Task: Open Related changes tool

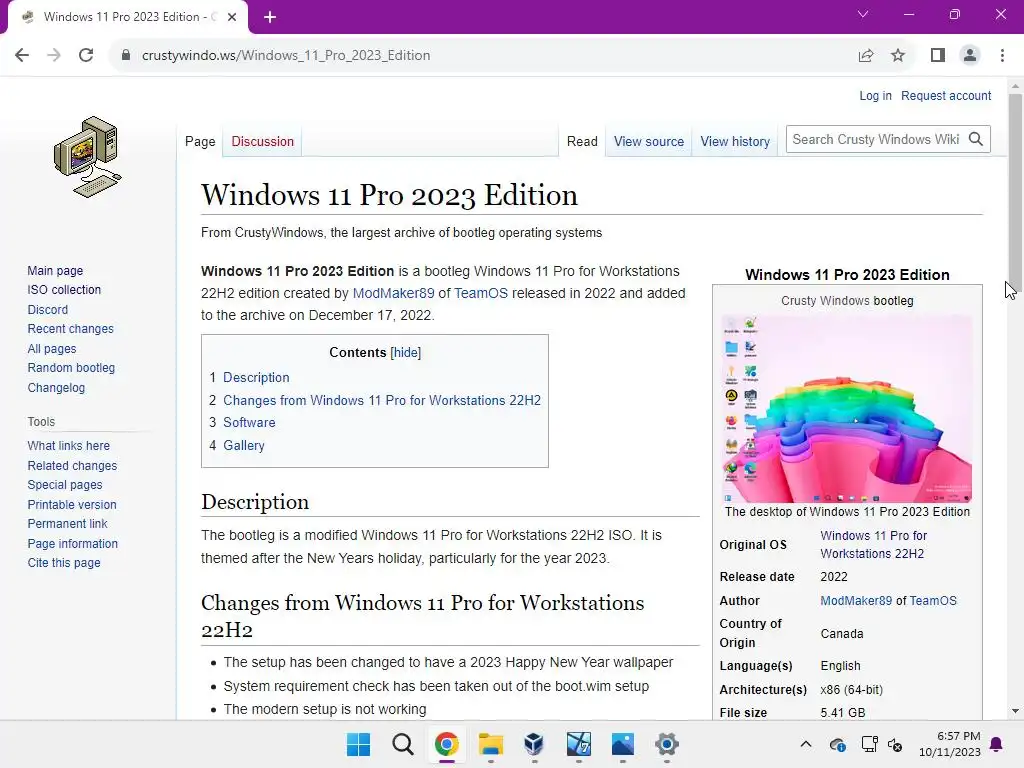Action: (72, 466)
